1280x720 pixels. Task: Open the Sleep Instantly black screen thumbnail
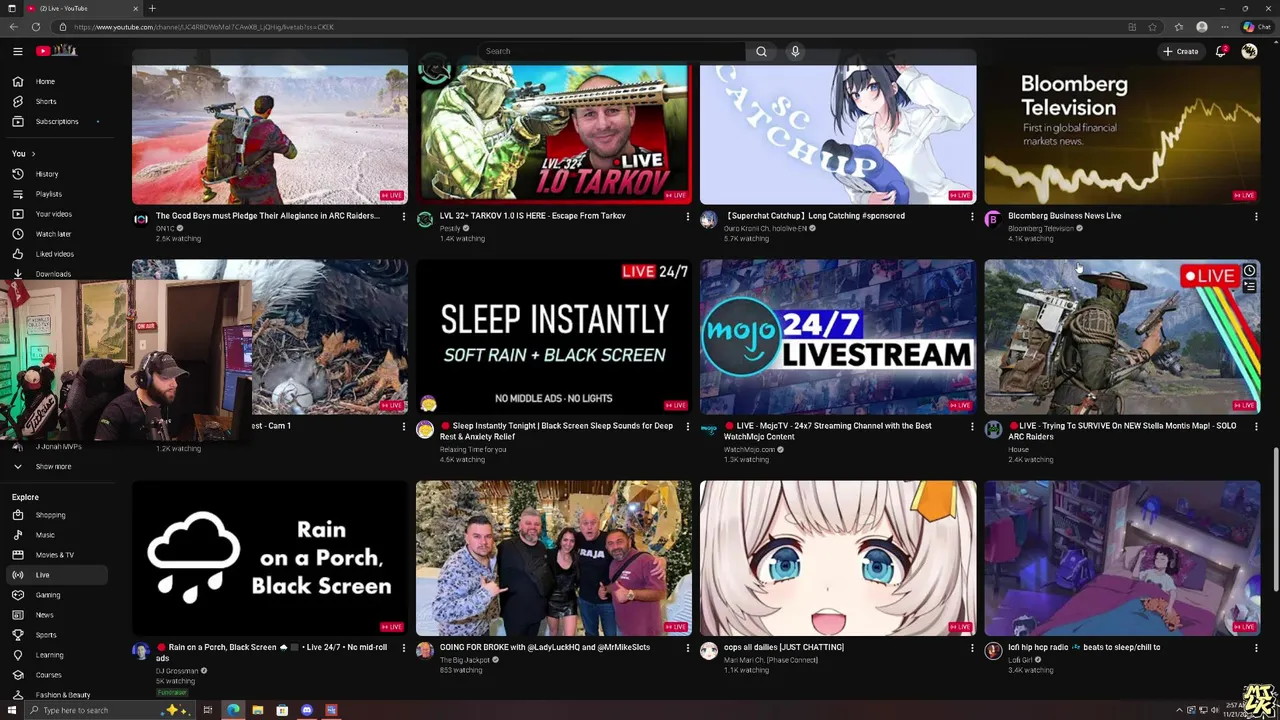point(554,337)
